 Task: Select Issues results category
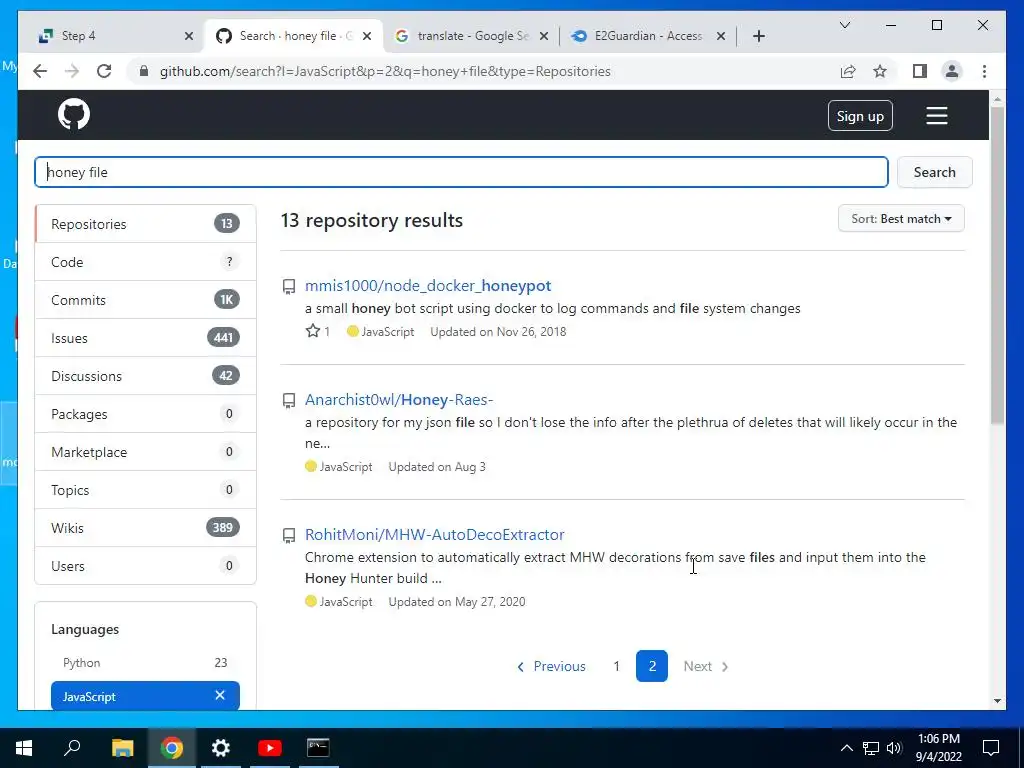click(145, 338)
